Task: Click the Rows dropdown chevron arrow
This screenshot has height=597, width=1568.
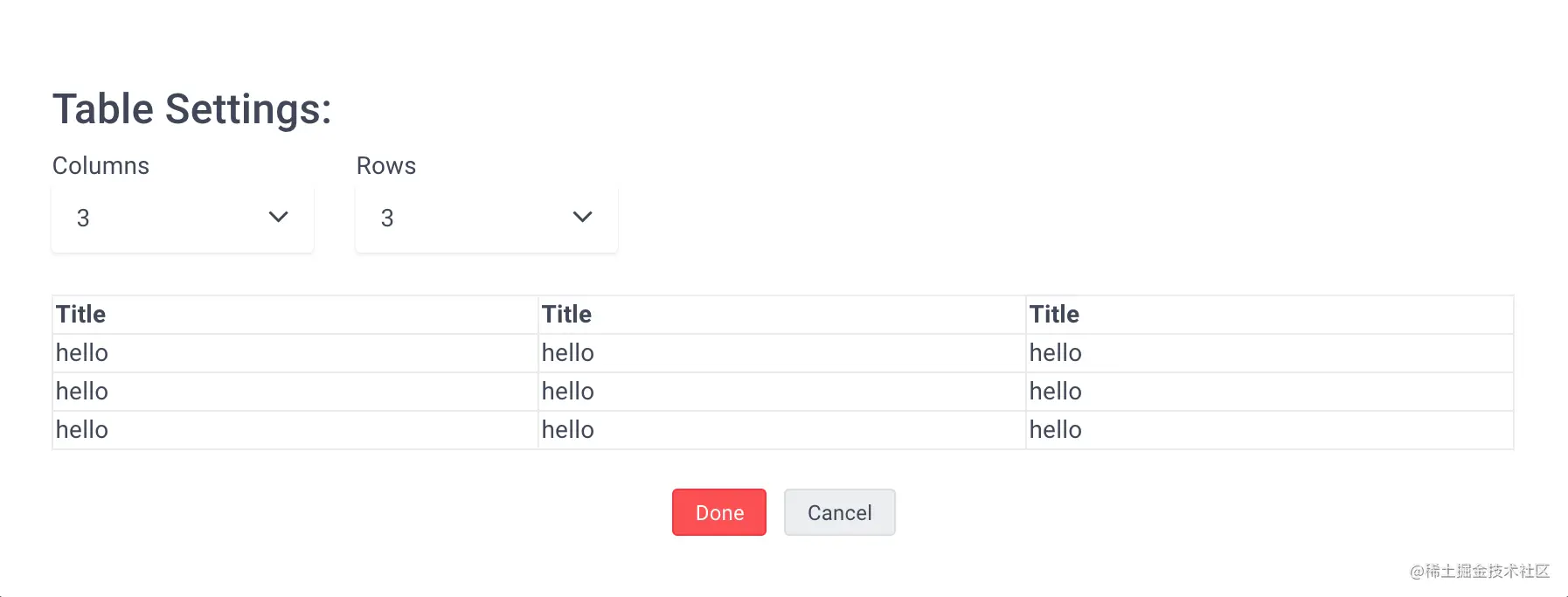Action: click(582, 218)
